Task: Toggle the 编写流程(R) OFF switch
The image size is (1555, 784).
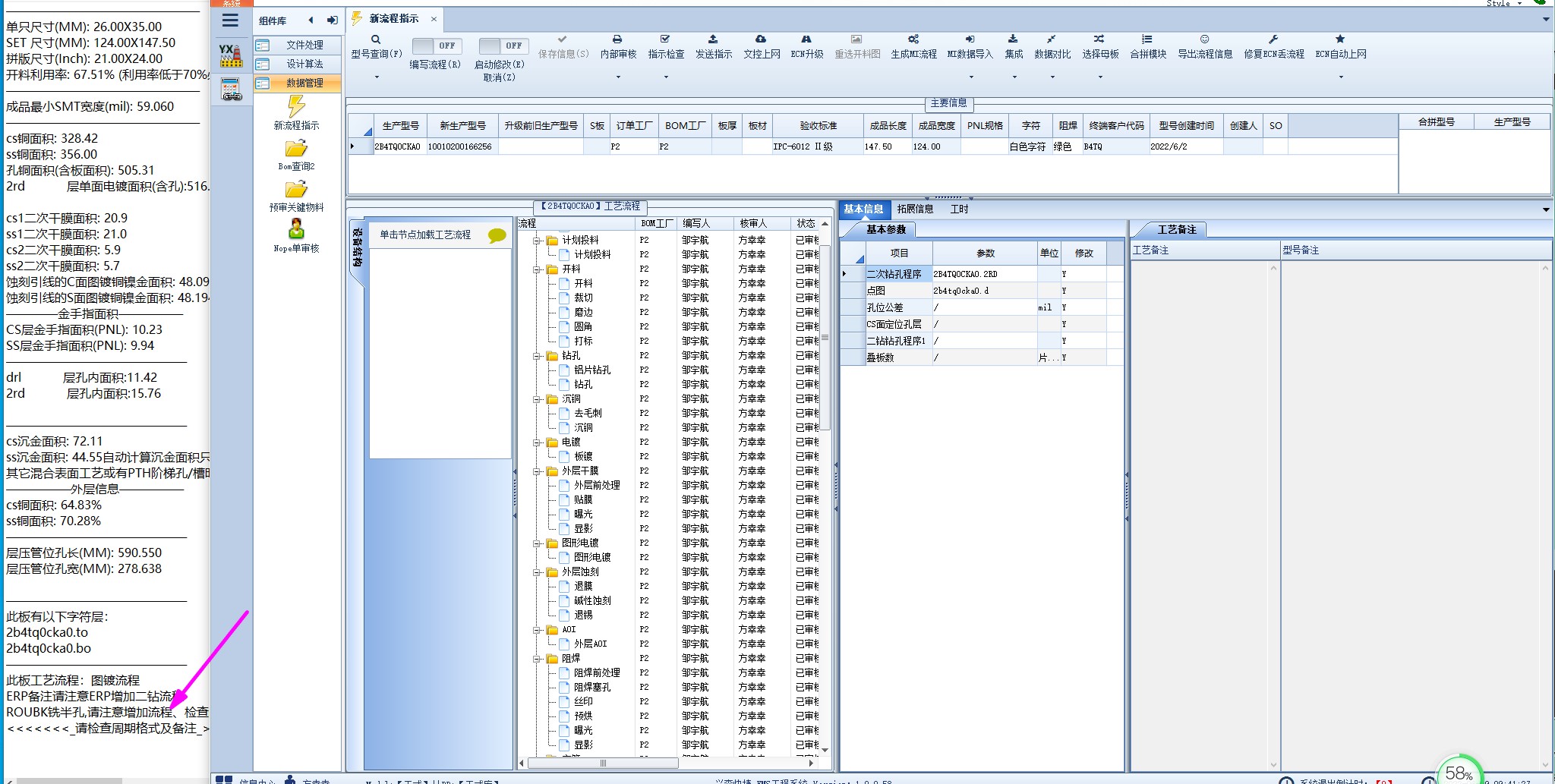Action: coord(435,46)
